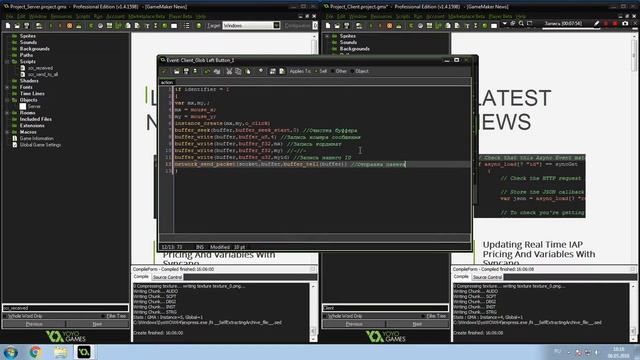Collapse the Scripts folder in Server resource tree
The width and height of the screenshot is (640, 360).
coord(7,62)
